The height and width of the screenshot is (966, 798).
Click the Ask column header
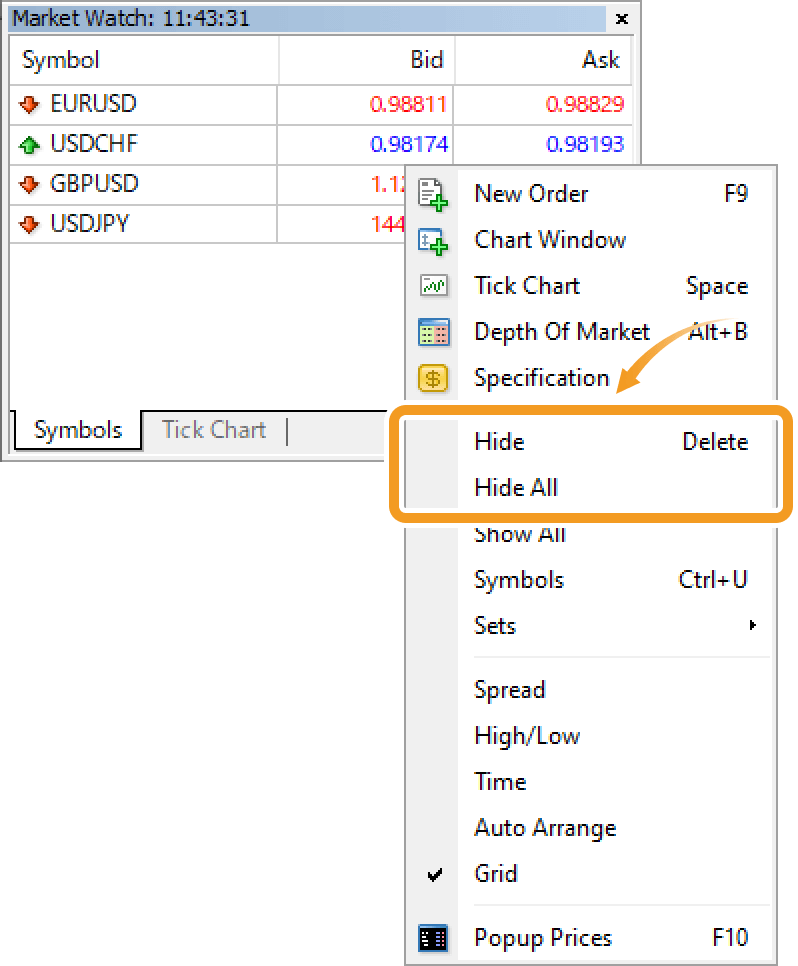click(544, 60)
